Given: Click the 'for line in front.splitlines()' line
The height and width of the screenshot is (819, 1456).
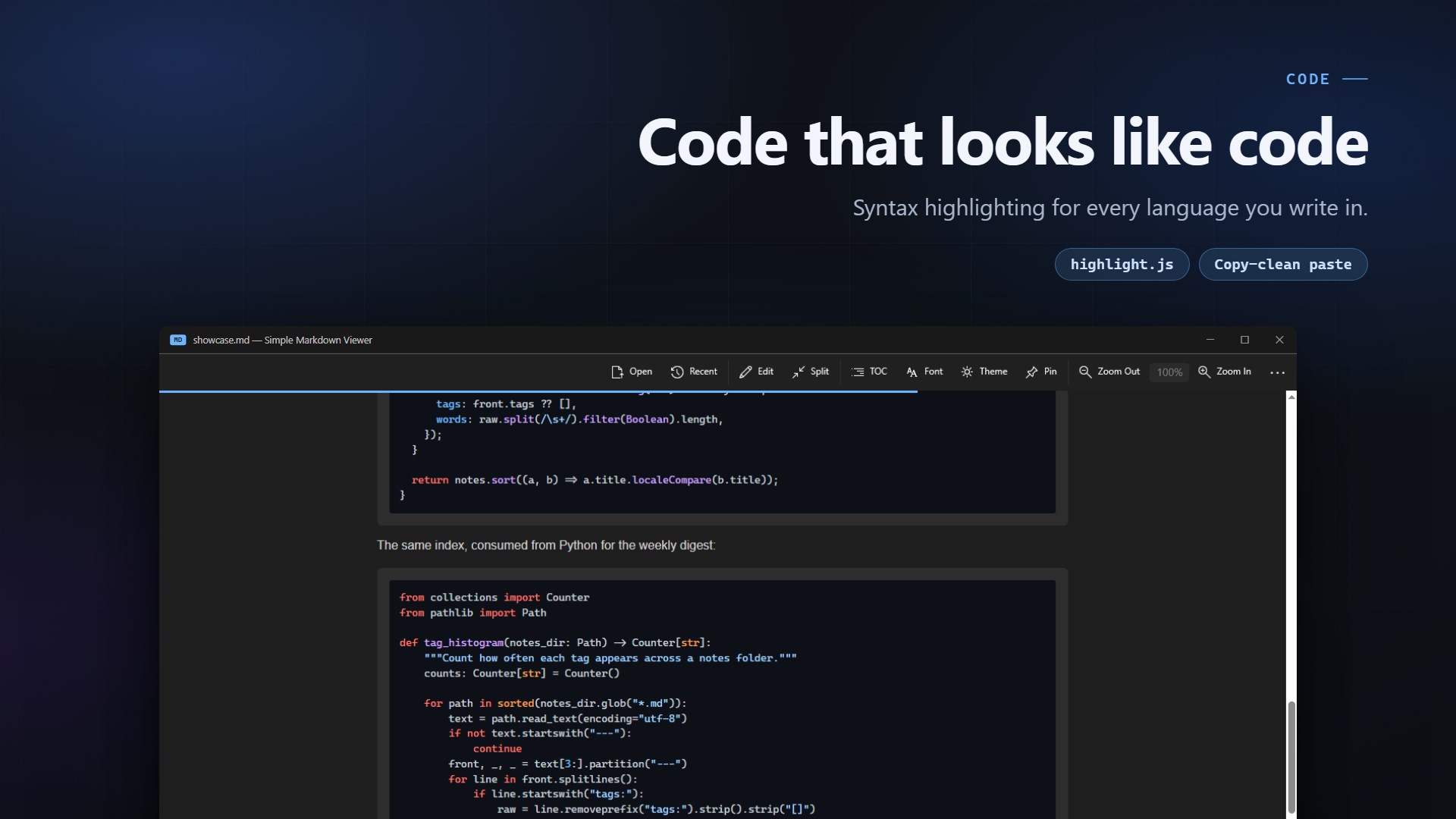Looking at the screenshot, I should click(x=543, y=779).
